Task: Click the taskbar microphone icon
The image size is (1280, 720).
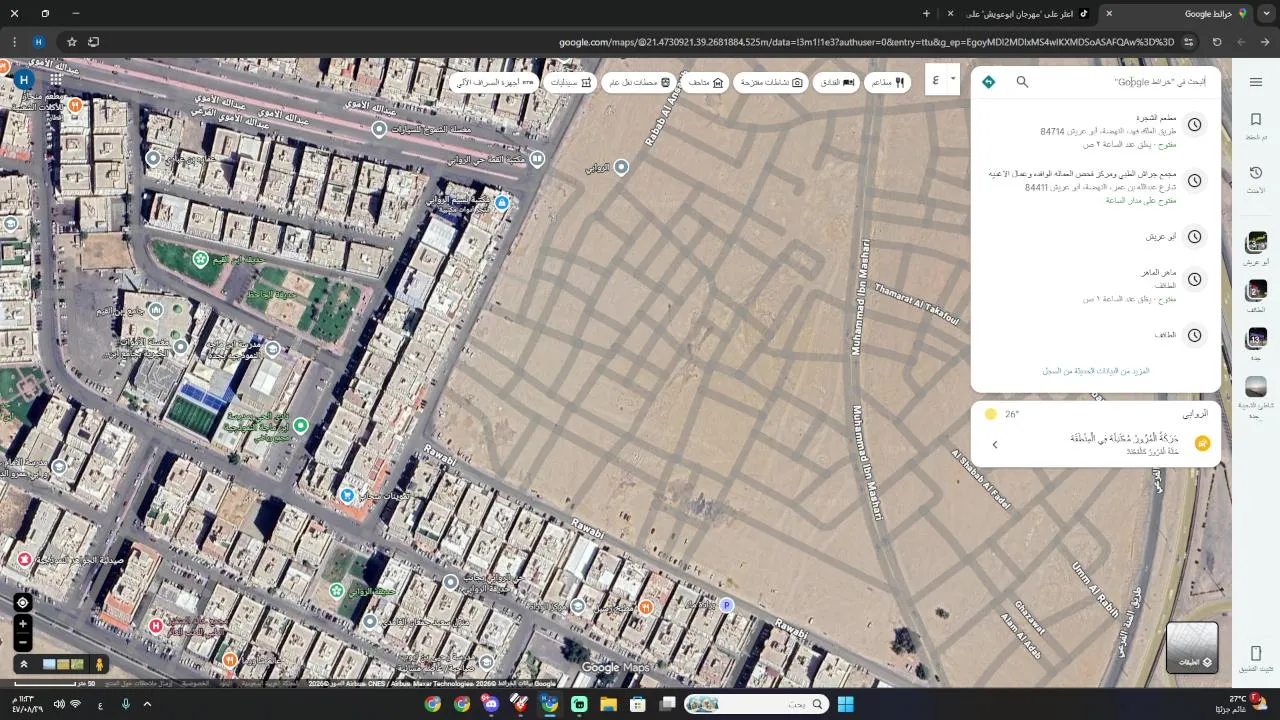Action: point(126,704)
